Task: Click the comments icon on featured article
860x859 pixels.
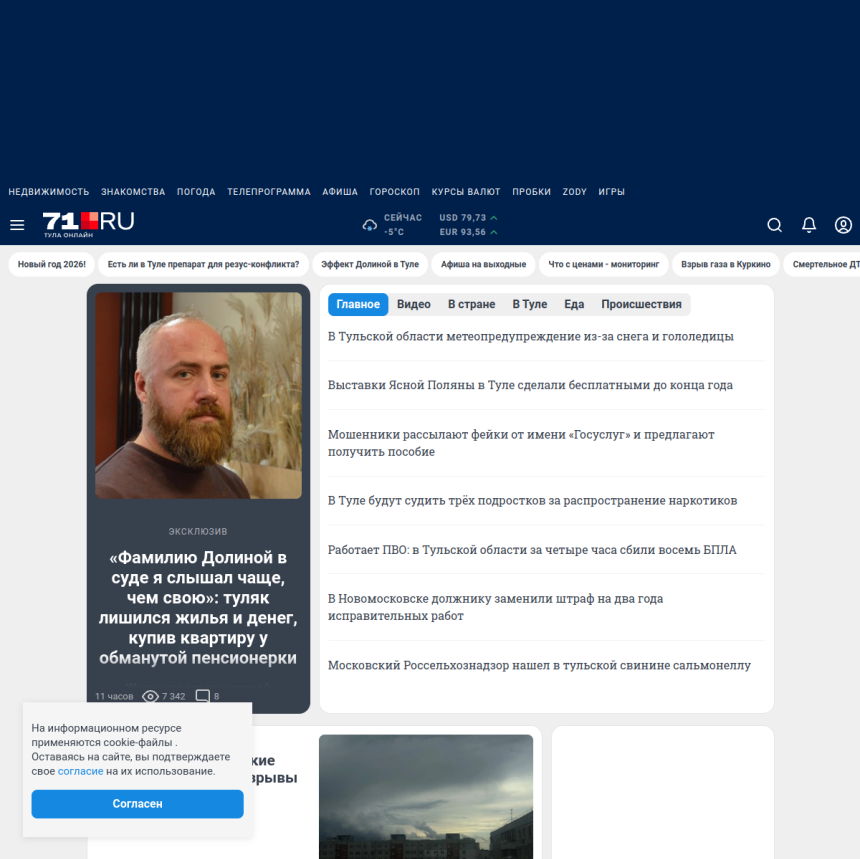Action: (x=202, y=696)
